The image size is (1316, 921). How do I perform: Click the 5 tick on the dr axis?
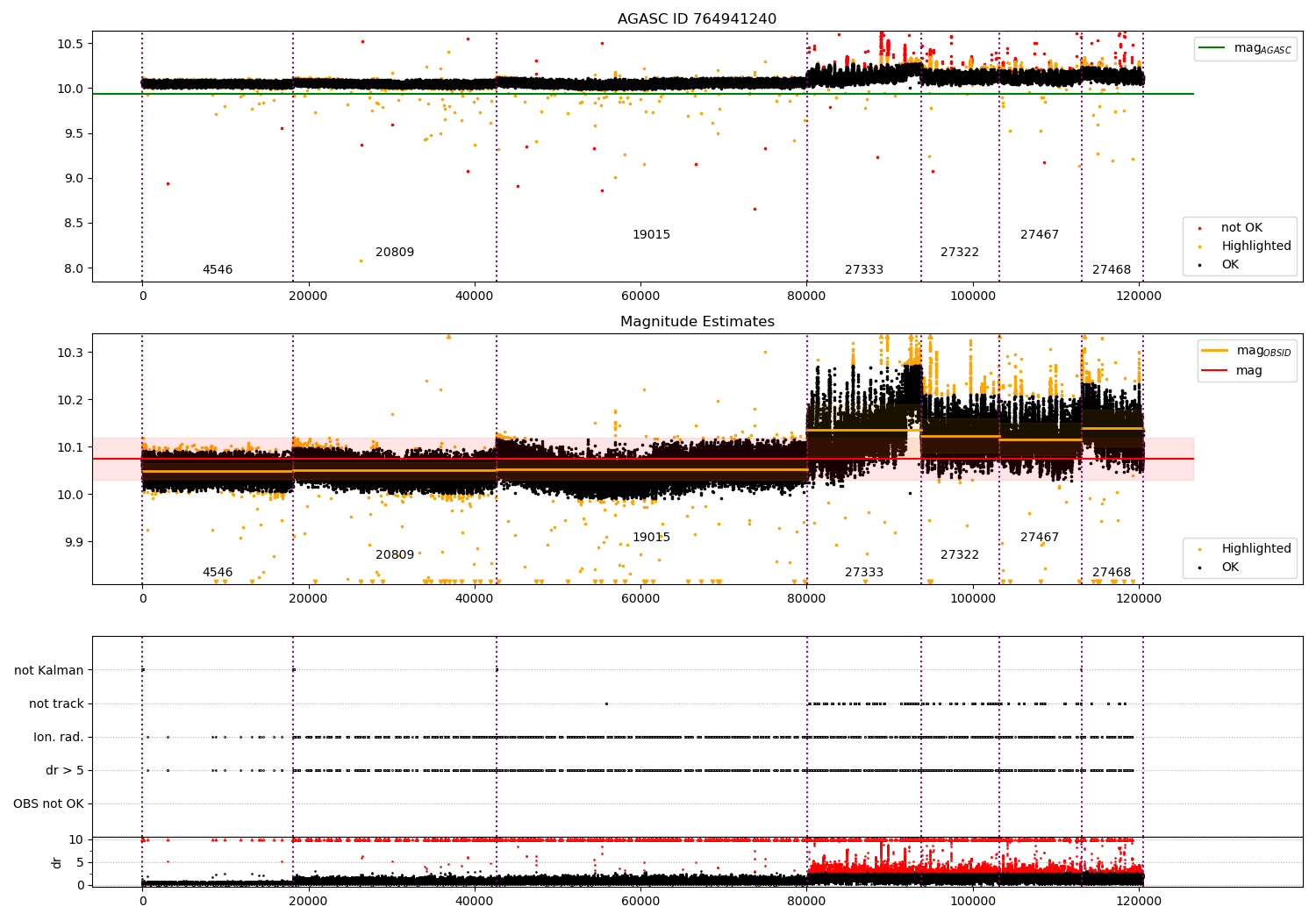81,862
